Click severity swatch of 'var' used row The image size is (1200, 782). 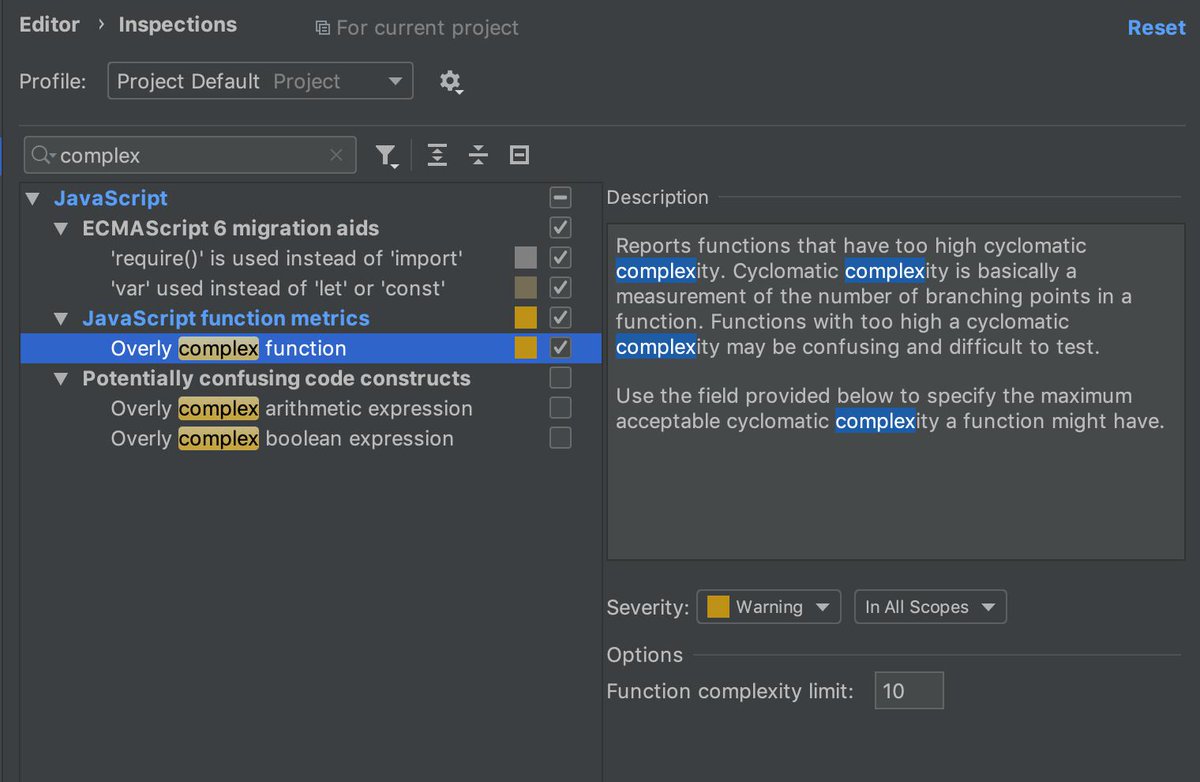[x=526, y=288]
